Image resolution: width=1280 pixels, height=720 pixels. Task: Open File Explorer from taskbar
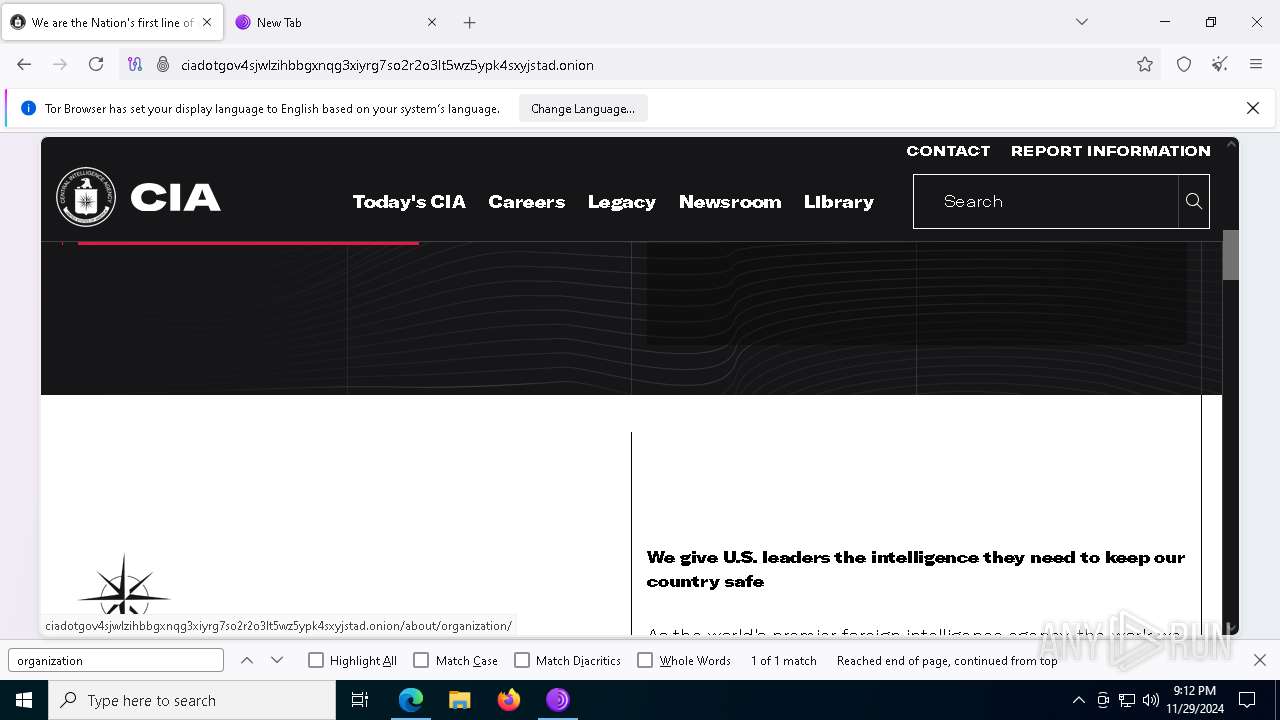(460, 700)
